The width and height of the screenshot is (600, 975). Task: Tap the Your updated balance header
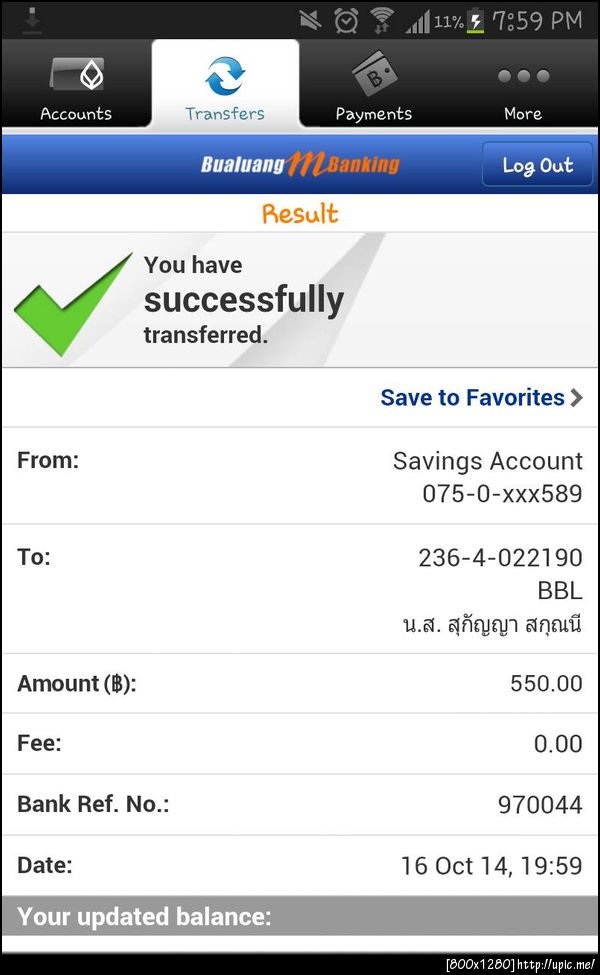pos(145,917)
